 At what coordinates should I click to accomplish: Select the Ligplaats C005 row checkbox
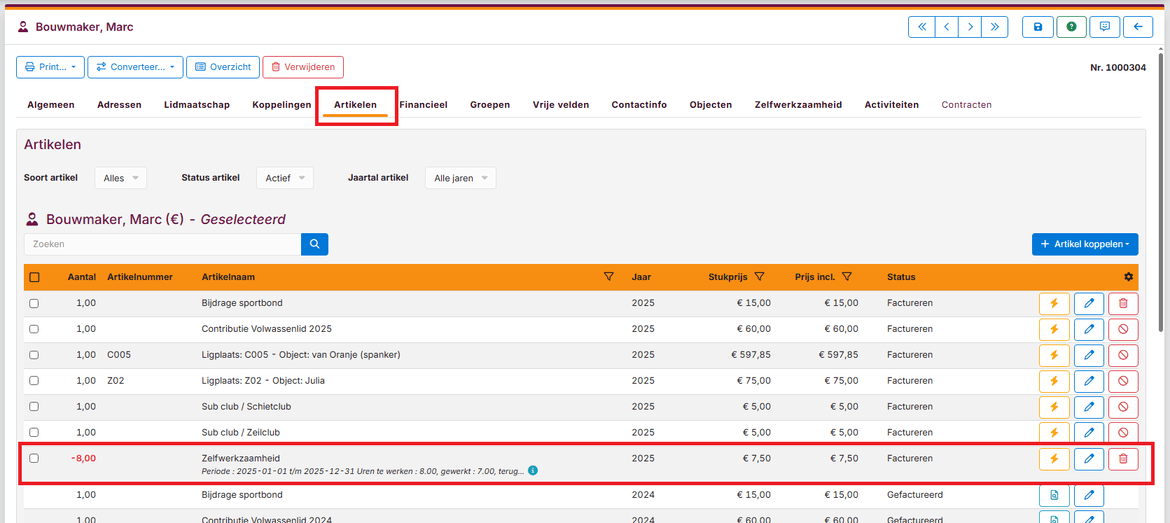[34, 355]
